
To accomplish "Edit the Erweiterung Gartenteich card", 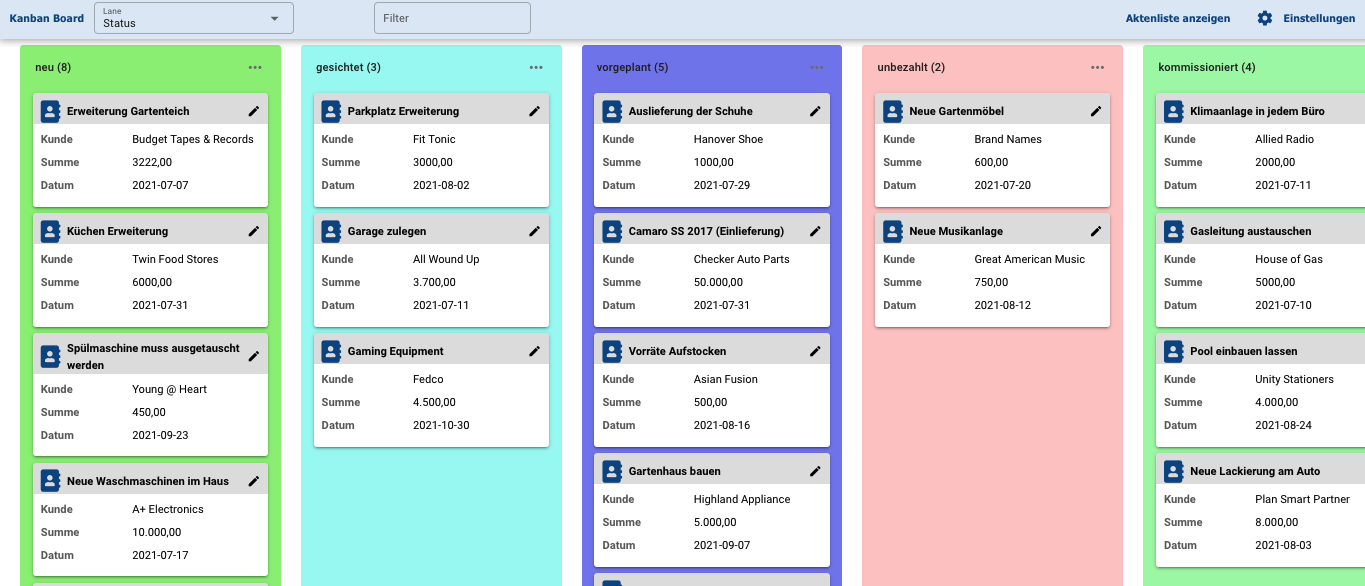I will click(x=254, y=111).
